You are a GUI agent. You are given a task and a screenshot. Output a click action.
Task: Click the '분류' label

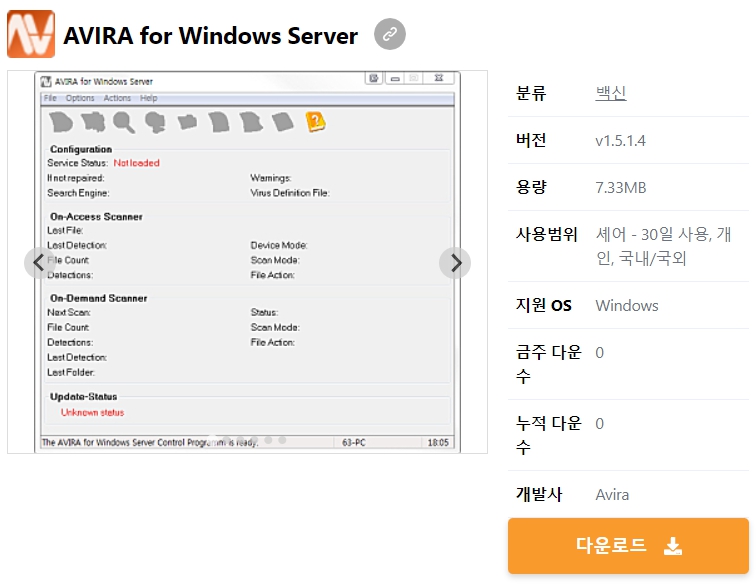[x=531, y=93]
